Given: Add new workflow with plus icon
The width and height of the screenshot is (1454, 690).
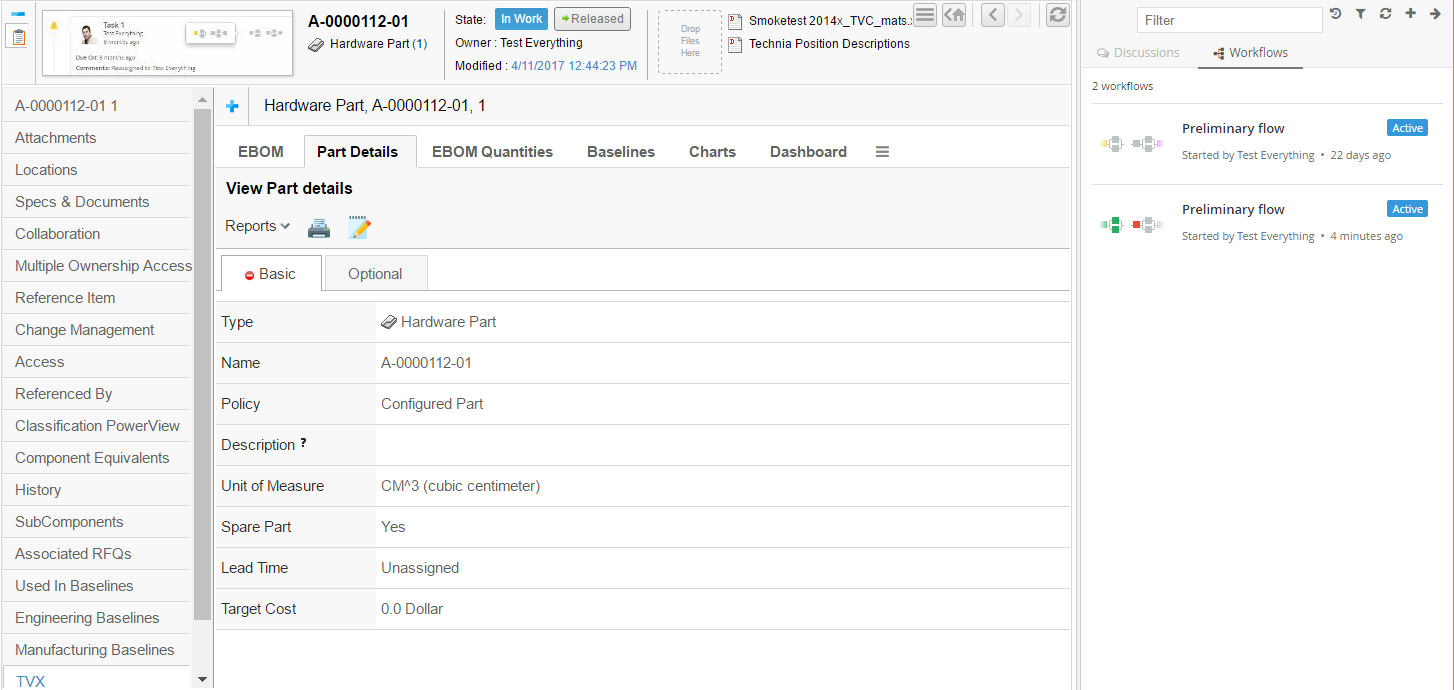Looking at the screenshot, I should 1410,14.
